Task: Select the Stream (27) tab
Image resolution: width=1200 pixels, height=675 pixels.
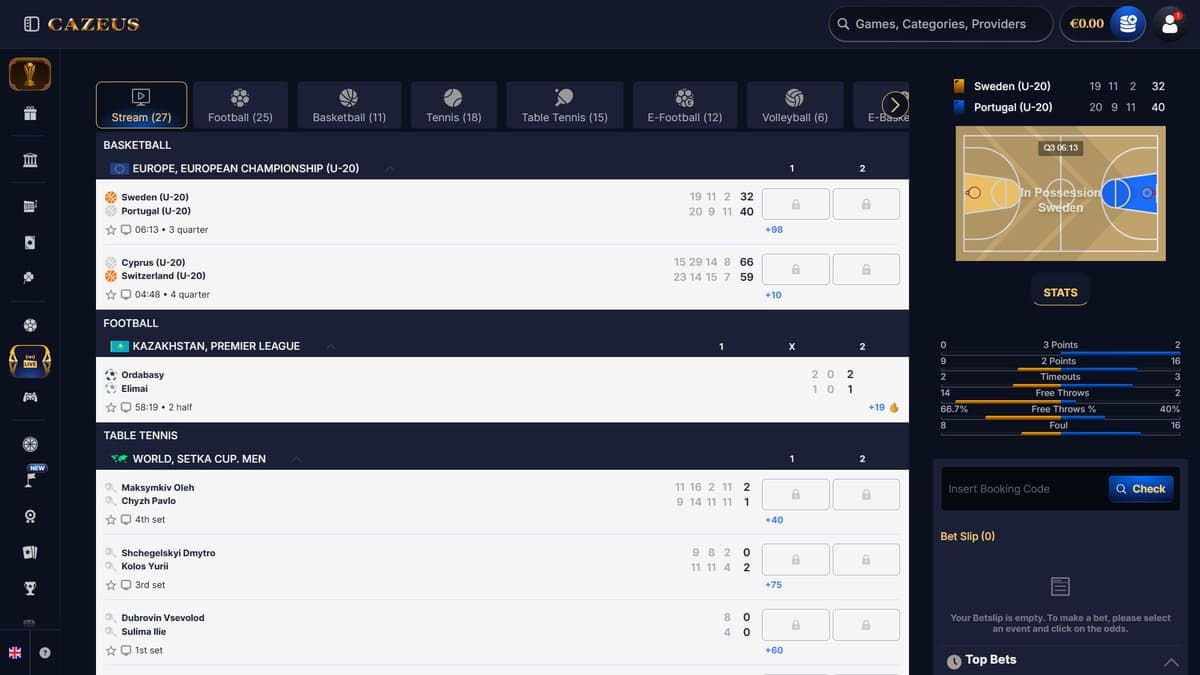Action: click(x=141, y=105)
